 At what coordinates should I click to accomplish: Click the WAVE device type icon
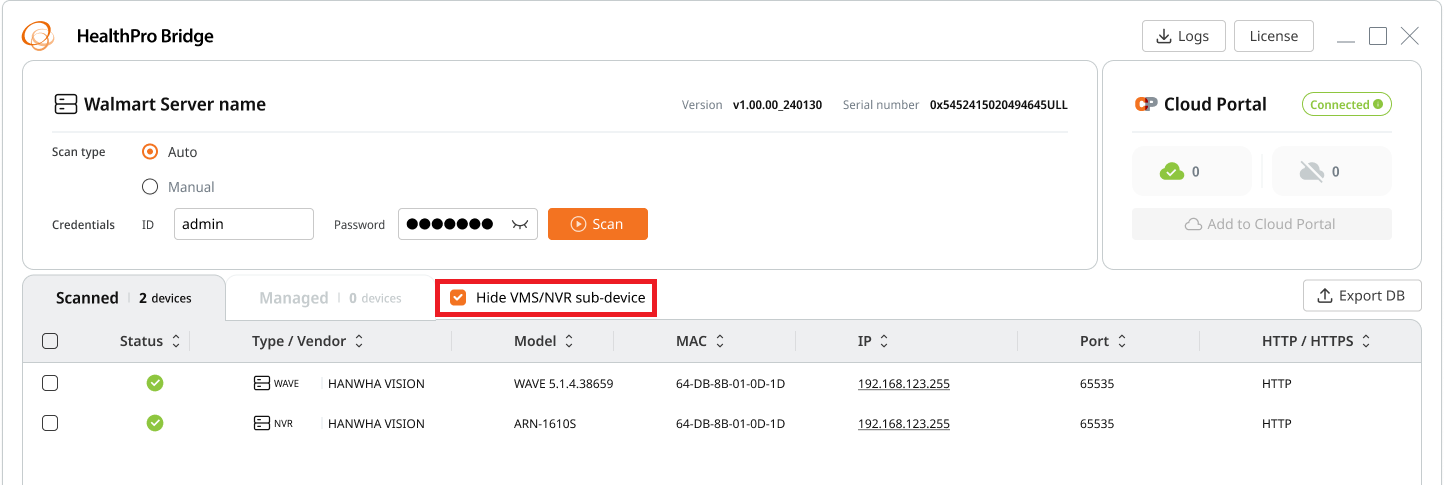pos(262,383)
